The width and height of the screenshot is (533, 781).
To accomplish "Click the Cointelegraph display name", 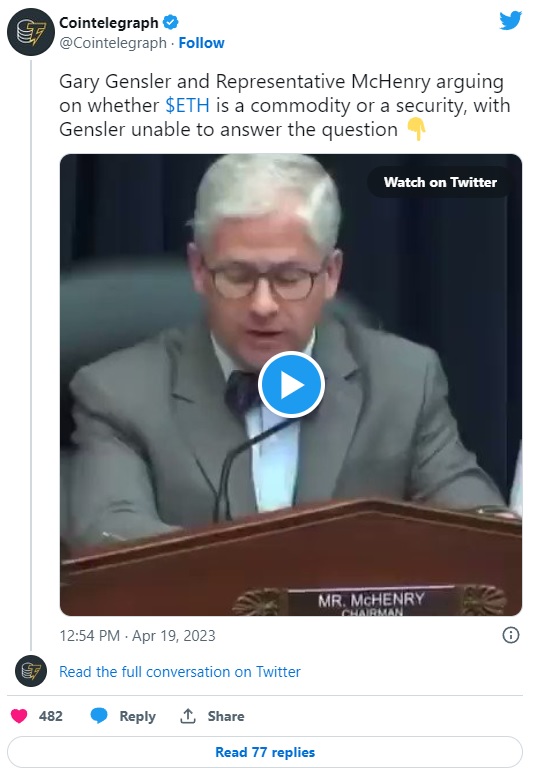I will [x=109, y=22].
